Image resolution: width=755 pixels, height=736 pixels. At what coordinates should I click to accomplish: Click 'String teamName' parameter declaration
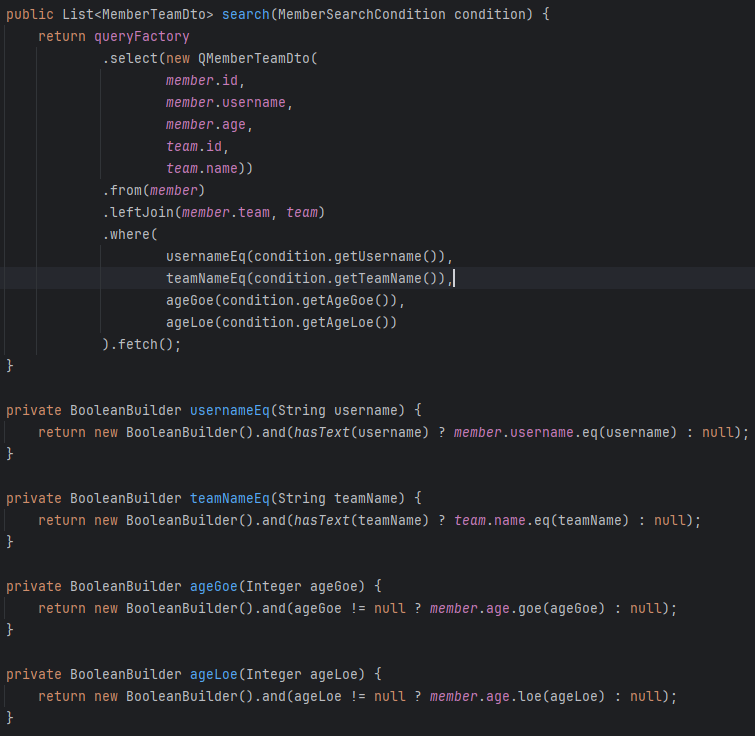pyautogui.click(x=338, y=499)
